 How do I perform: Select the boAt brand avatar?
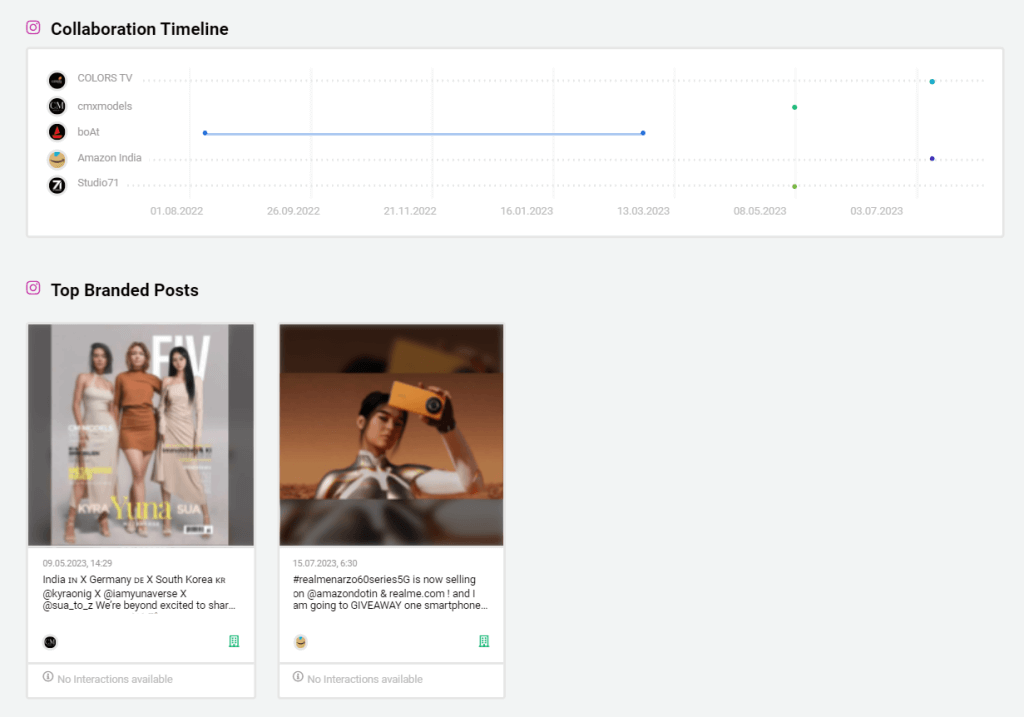[57, 131]
